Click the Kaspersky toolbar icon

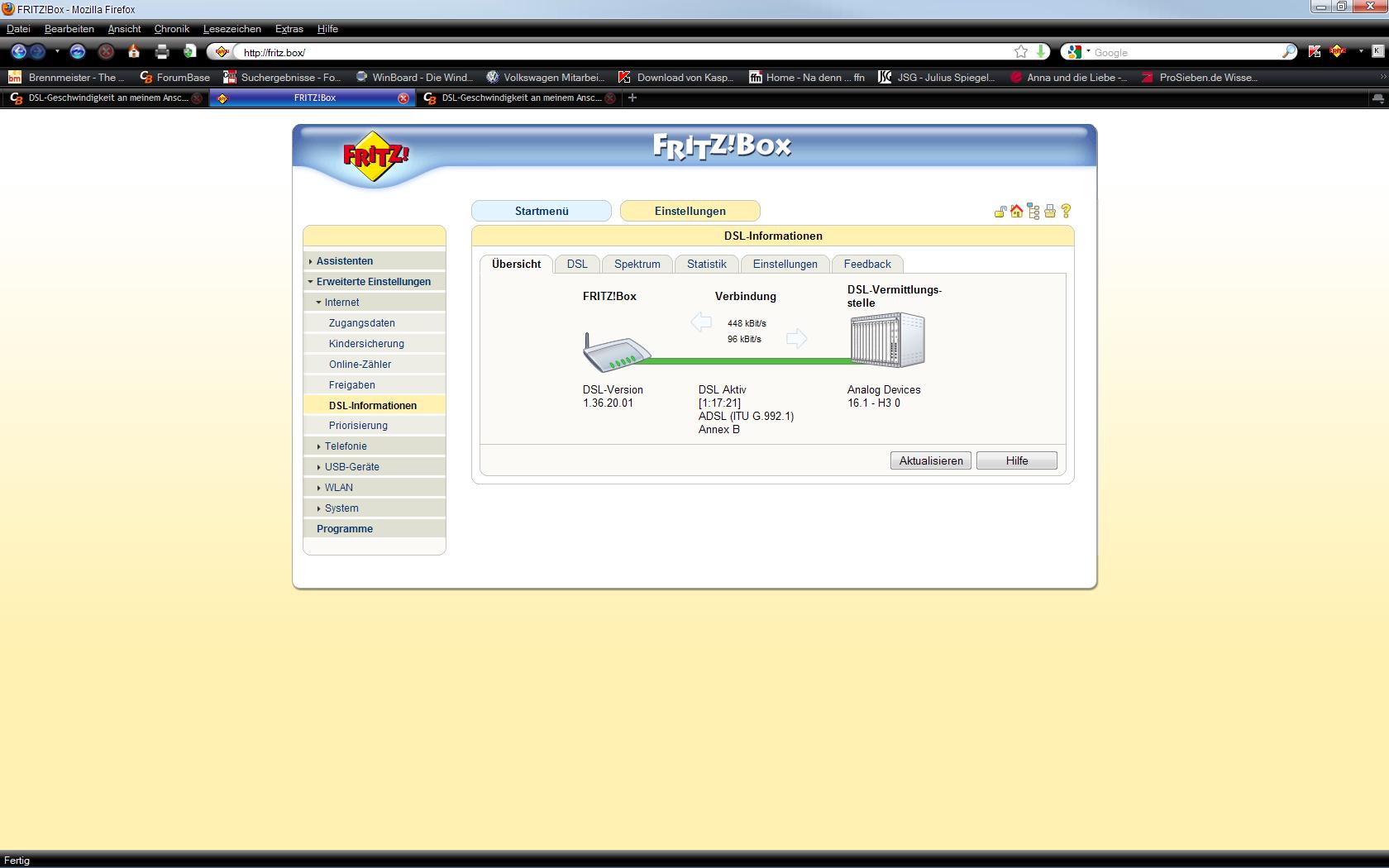tap(1315, 52)
